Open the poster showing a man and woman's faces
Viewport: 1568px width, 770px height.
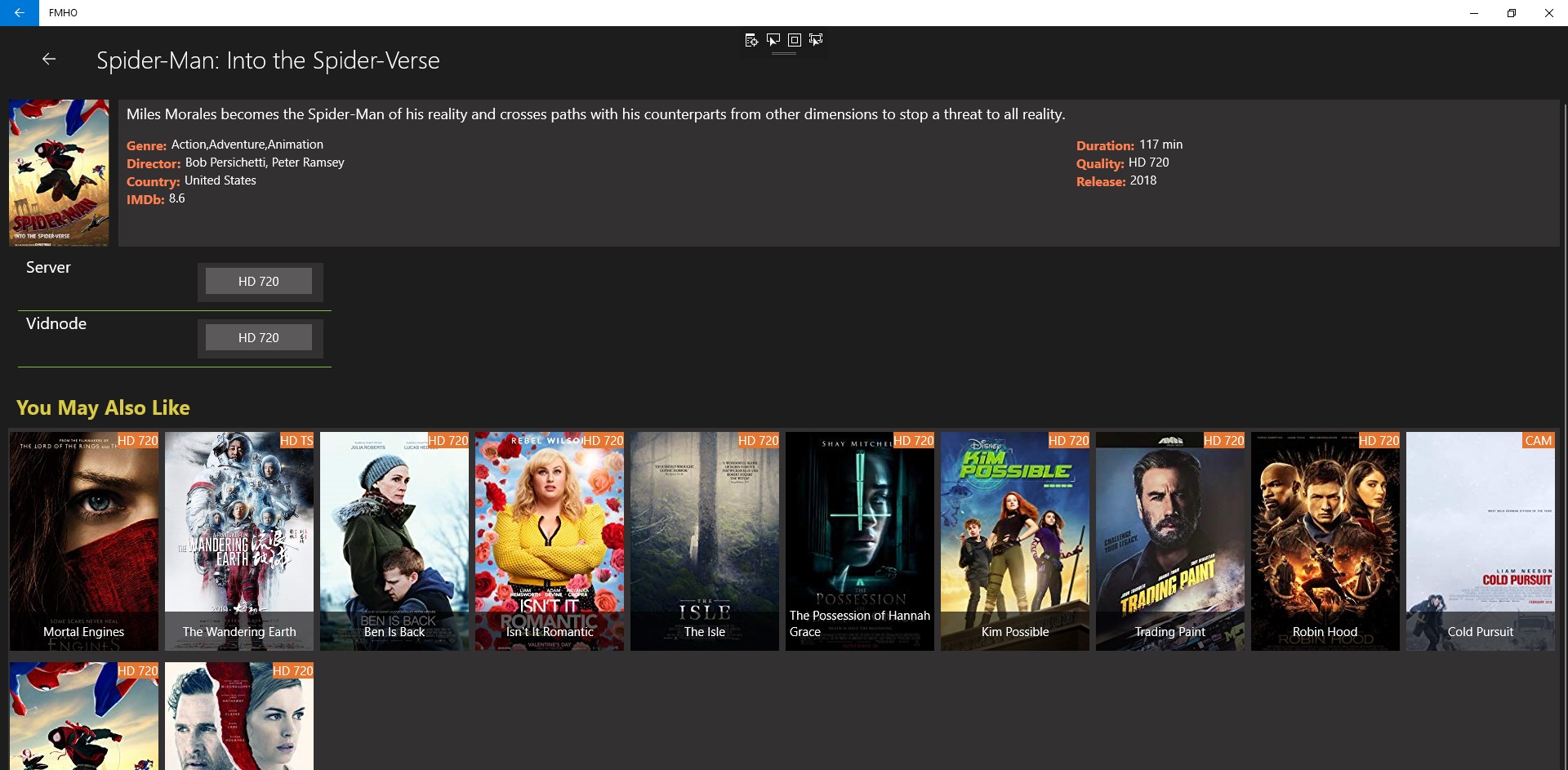239,716
